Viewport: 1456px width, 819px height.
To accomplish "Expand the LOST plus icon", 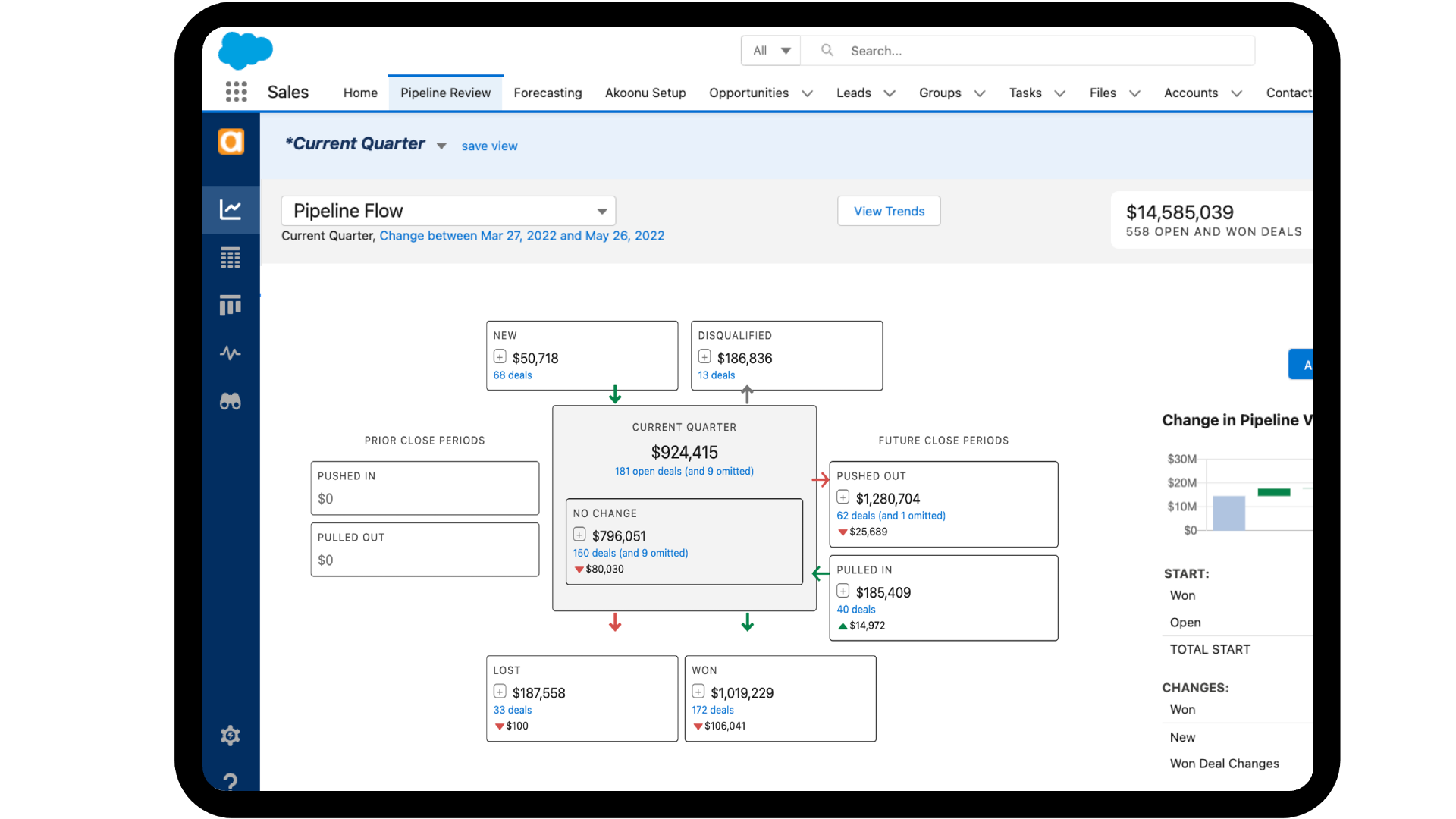I will (x=500, y=691).
